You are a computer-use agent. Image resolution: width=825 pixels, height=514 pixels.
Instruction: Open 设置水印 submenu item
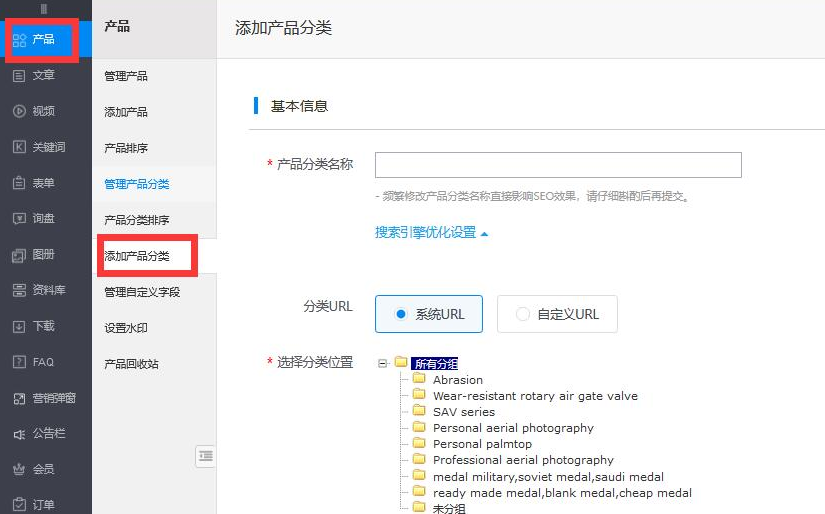click(126, 328)
